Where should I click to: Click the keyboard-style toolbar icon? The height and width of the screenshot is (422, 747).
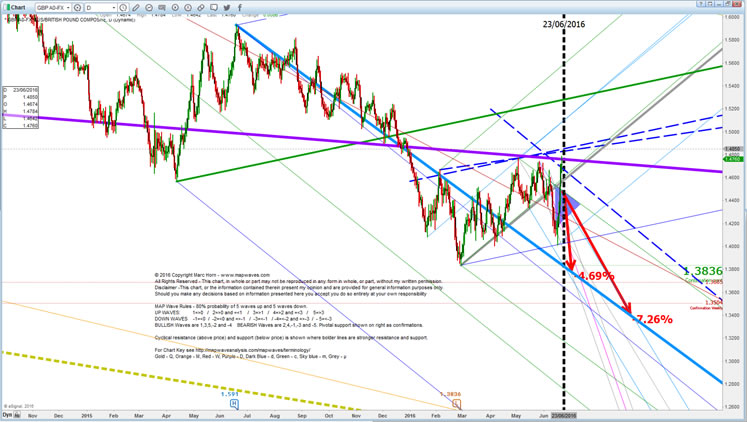point(162,8)
